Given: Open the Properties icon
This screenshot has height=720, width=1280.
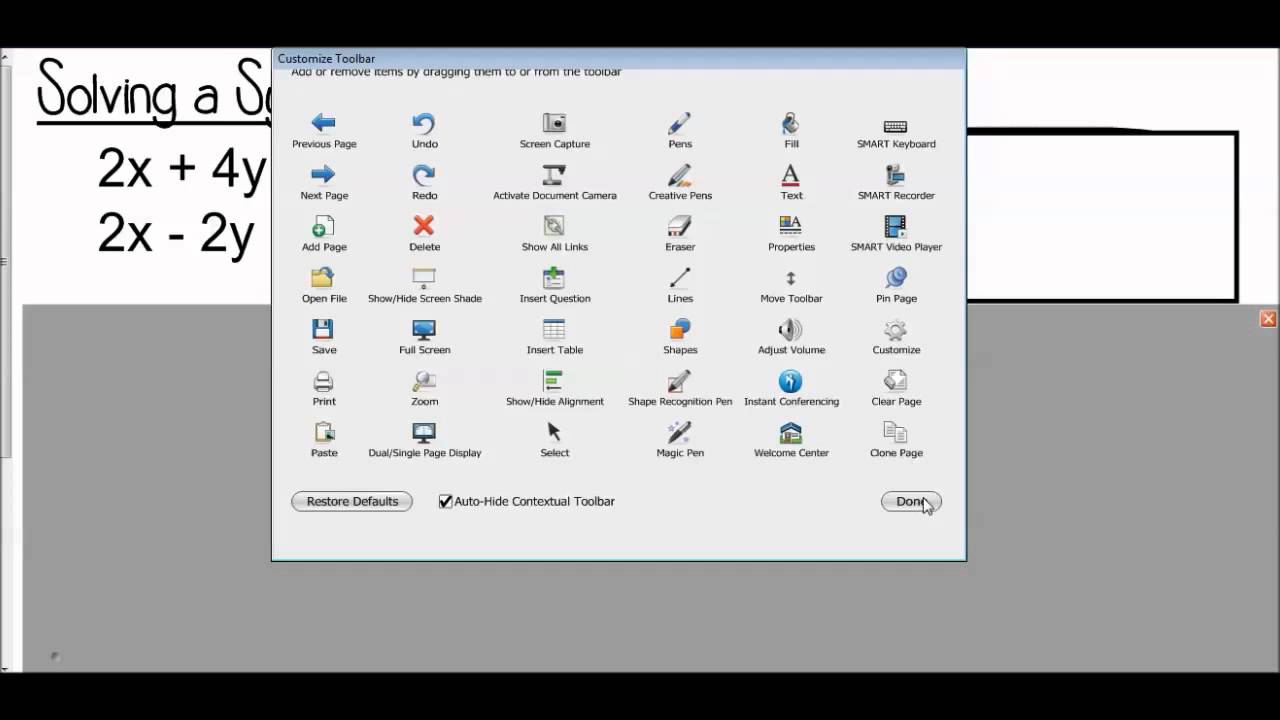Looking at the screenshot, I should (791, 226).
